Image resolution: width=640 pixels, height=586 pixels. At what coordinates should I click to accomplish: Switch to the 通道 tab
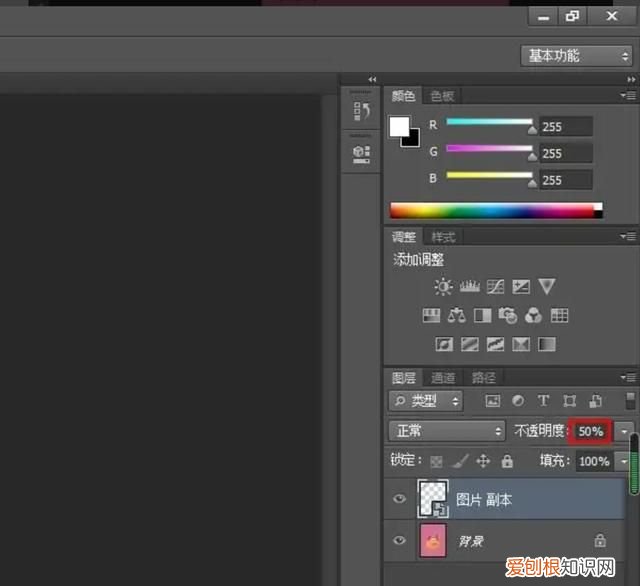pyautogui.click(x=443, y=378)
